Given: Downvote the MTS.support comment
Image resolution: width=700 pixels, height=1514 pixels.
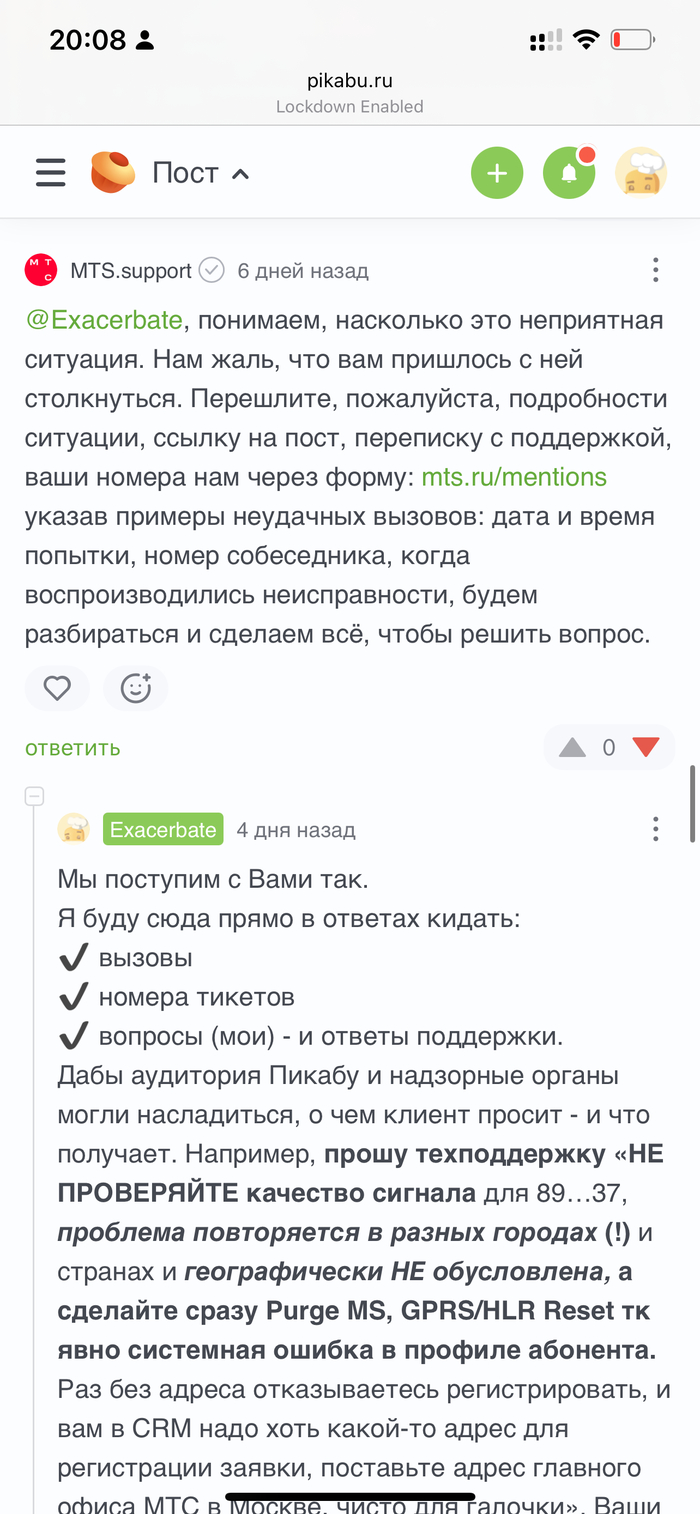Looking at the screenshot, I should click(x=647, y=748).
